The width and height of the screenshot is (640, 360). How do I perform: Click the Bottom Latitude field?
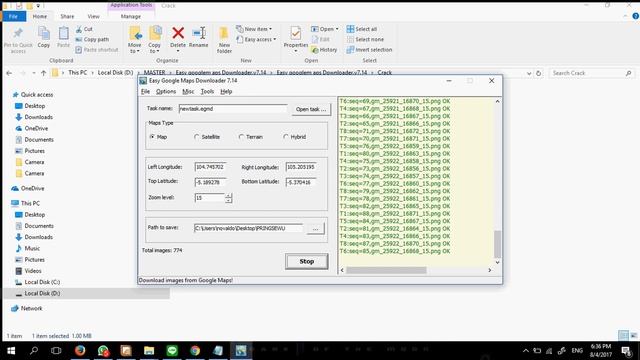[x=301, y=182]
